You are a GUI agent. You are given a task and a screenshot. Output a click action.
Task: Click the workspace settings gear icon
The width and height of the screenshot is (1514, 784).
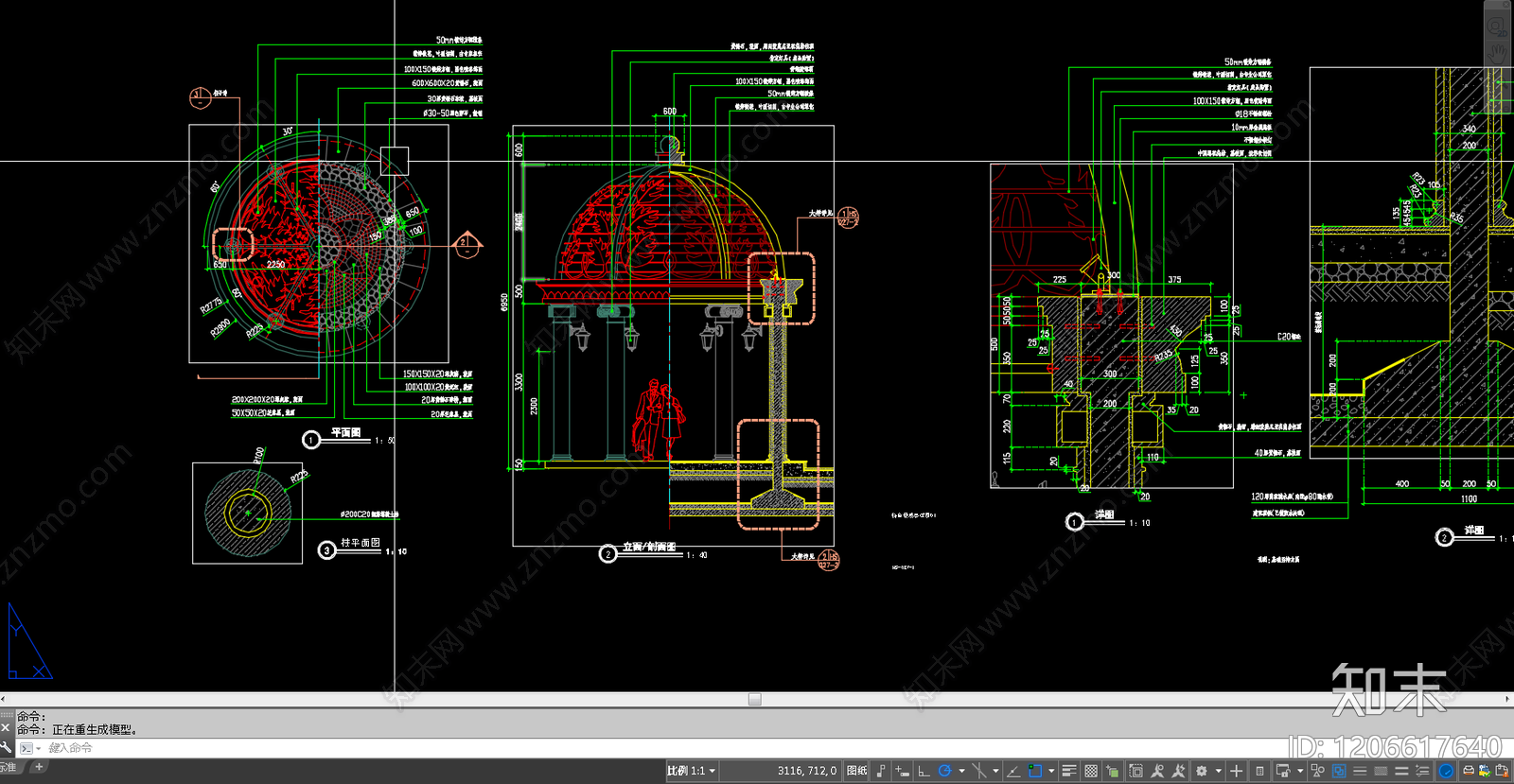pyautogui.click(x=1202, y=771)
